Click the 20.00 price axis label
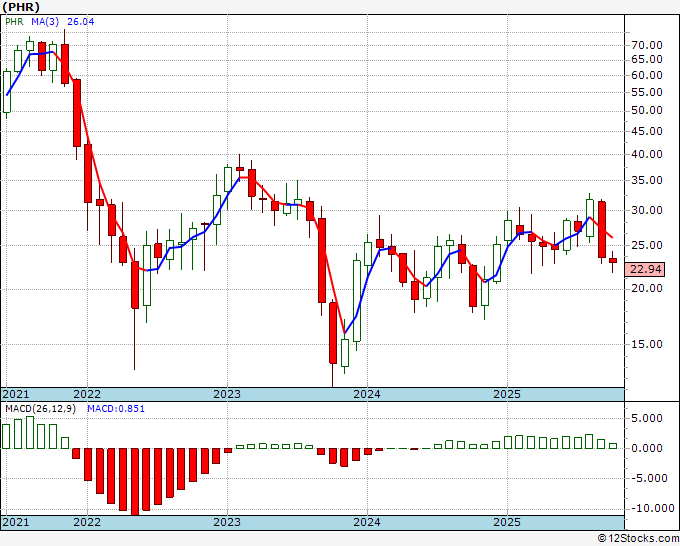This screenshot has width=680, height=546. pyautogui.click(x=647, y=288)
